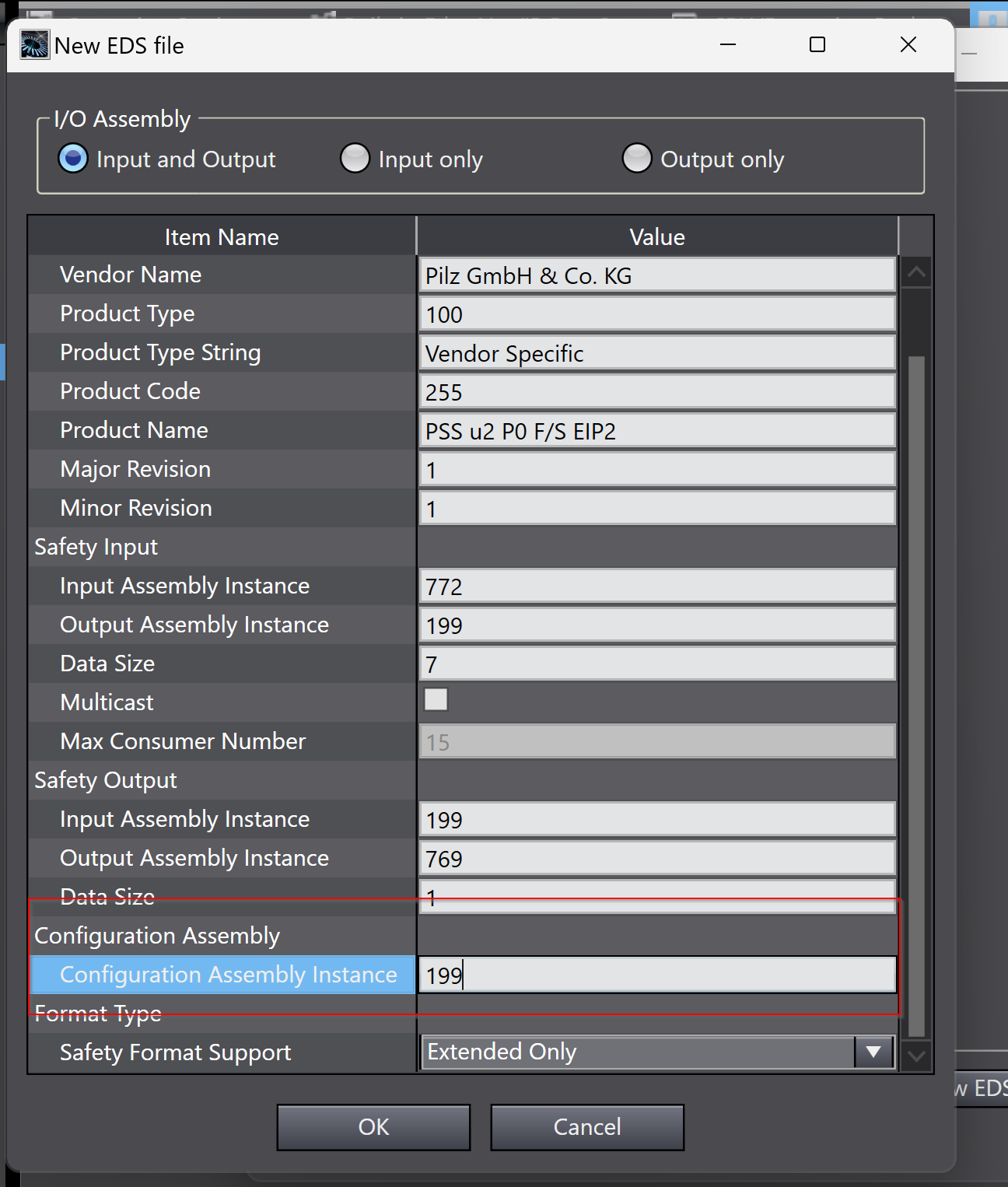
Task: Confirm the dialog with OK
Action: (x=373, y=1127)
